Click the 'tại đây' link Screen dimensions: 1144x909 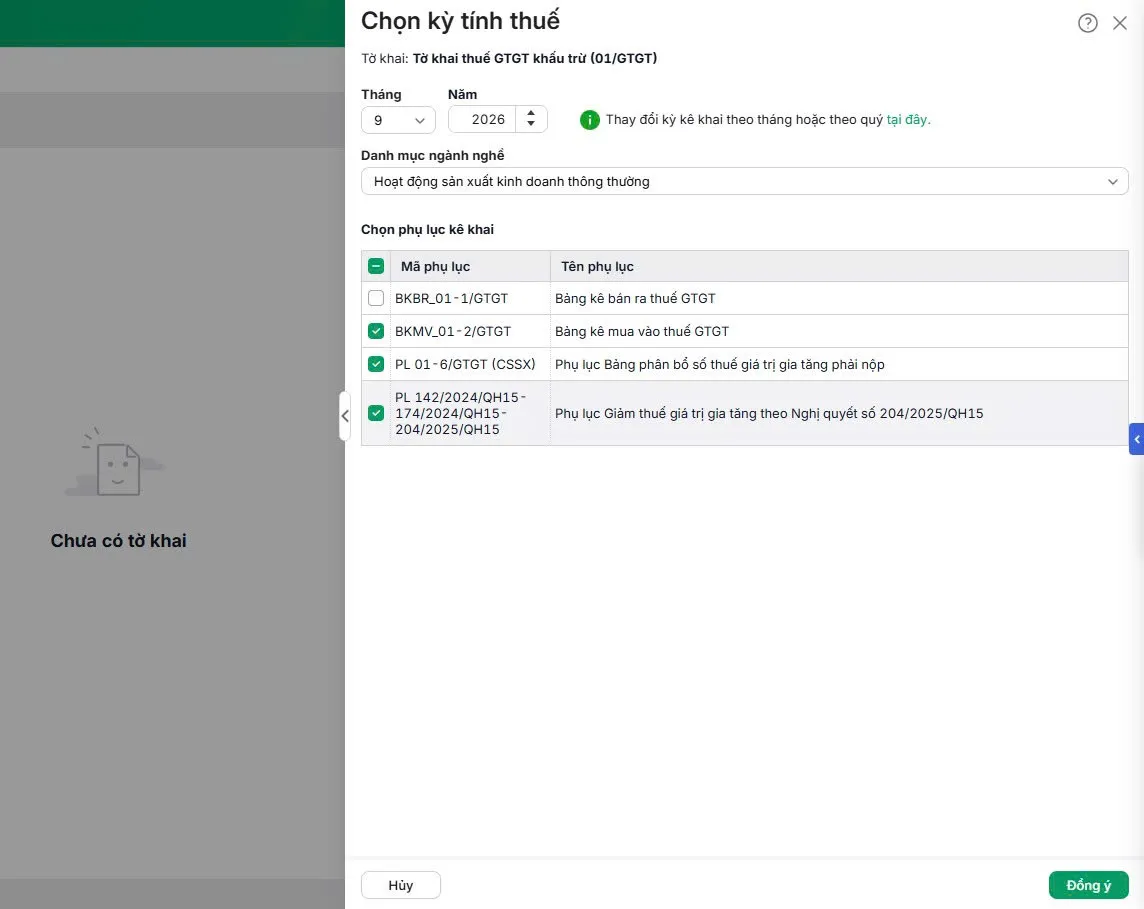point(907,120)
